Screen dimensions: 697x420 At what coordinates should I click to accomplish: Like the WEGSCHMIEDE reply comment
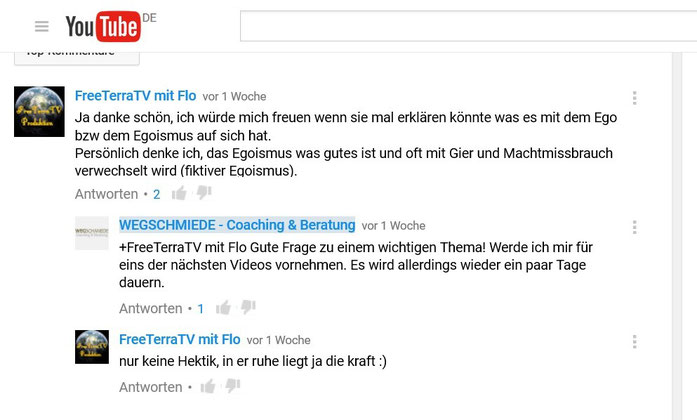(x=223, y=308)
